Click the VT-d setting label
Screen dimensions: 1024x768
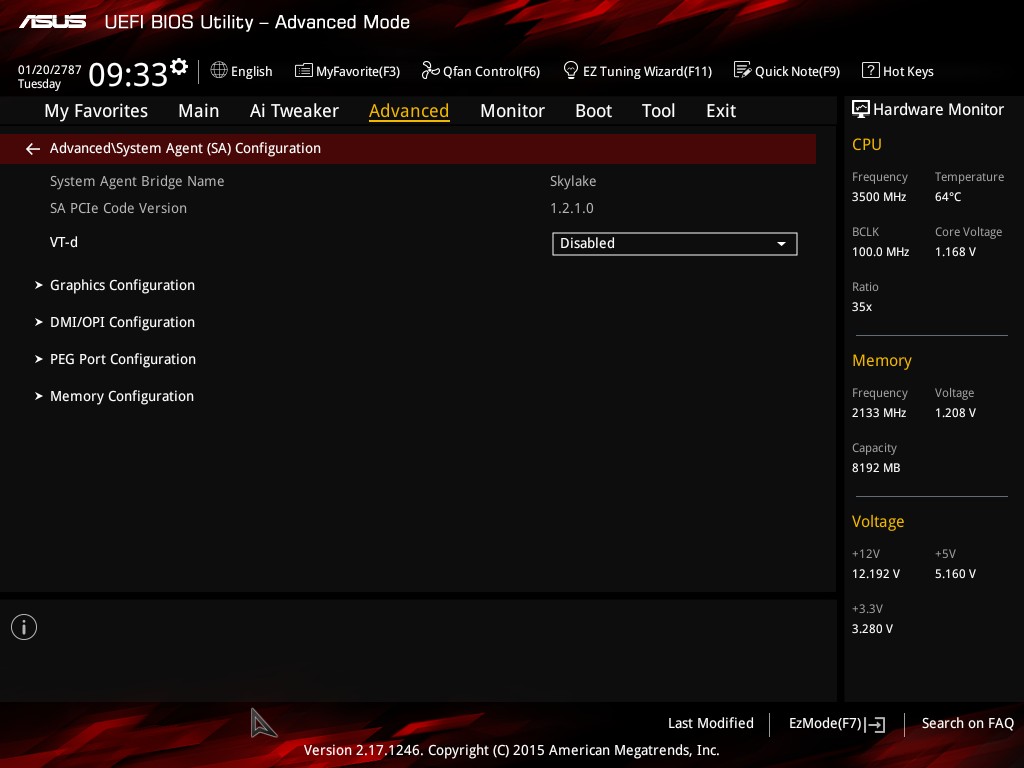tap(64, 242)
